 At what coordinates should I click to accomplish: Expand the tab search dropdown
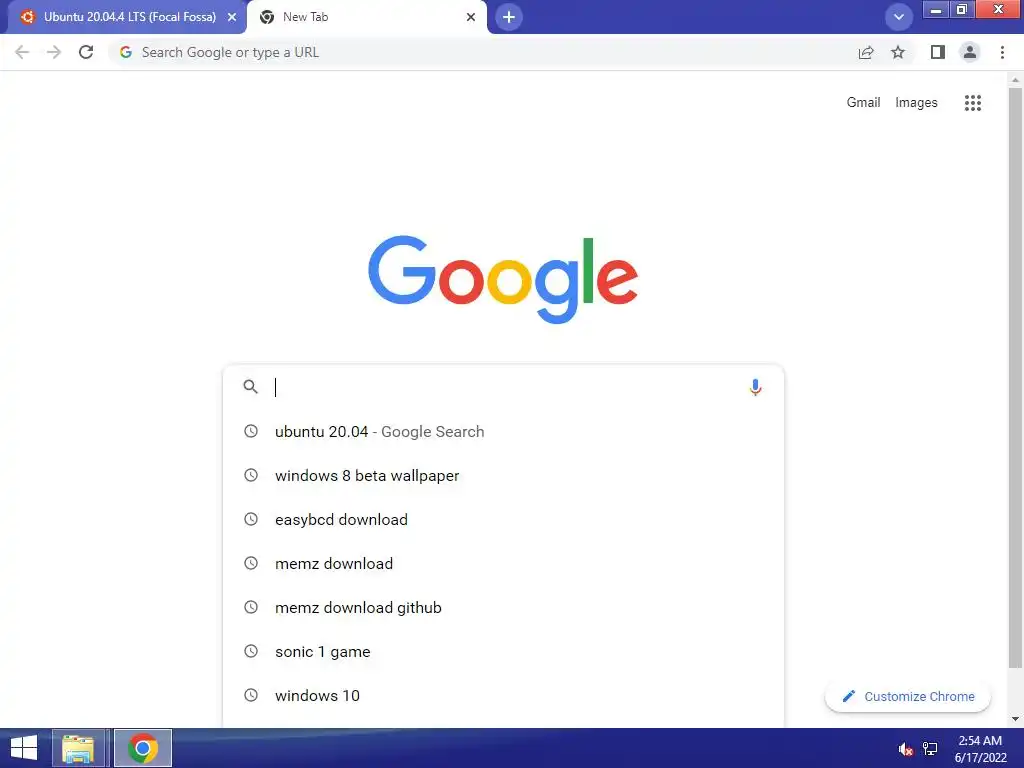click(x=899, y=17)
